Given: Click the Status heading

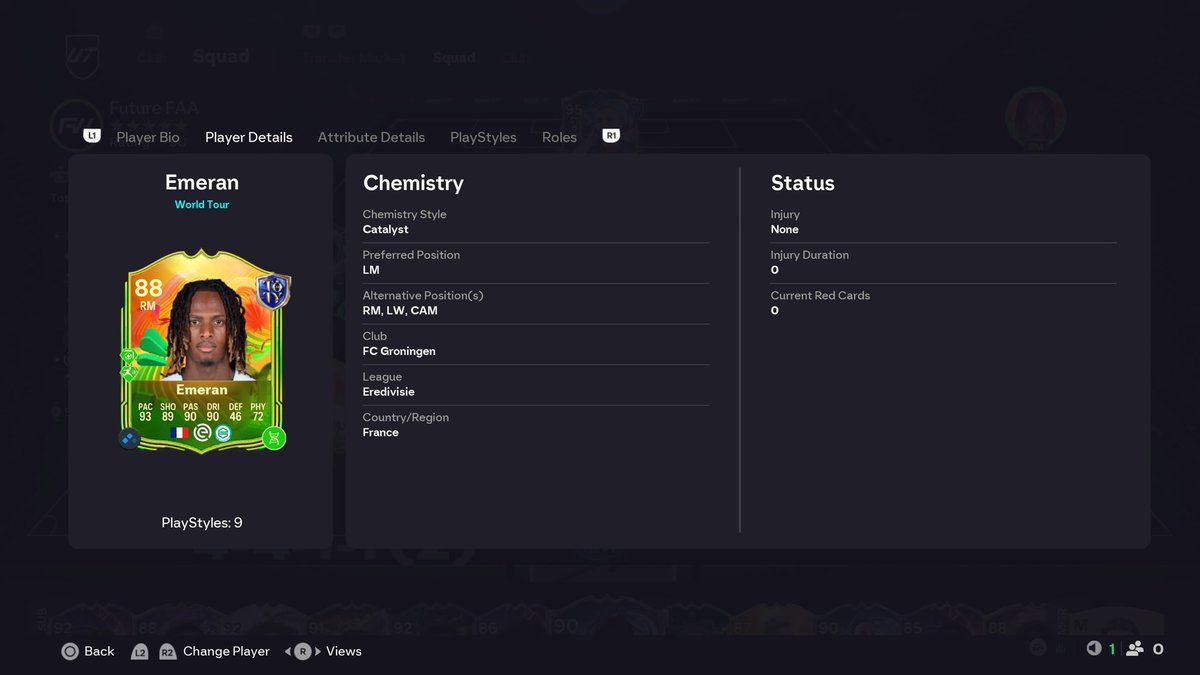Looking at the screenshot, I should pyautogui.click(x=803, y=182).
